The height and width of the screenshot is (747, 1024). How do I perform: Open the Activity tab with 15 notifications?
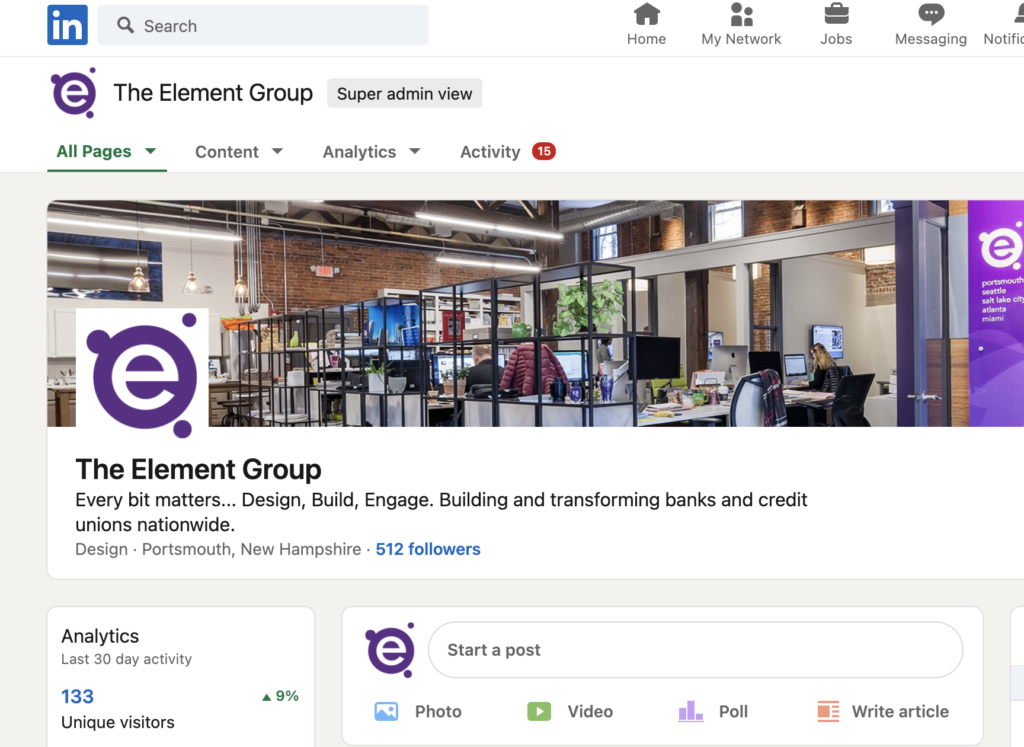tap(507, 152)
